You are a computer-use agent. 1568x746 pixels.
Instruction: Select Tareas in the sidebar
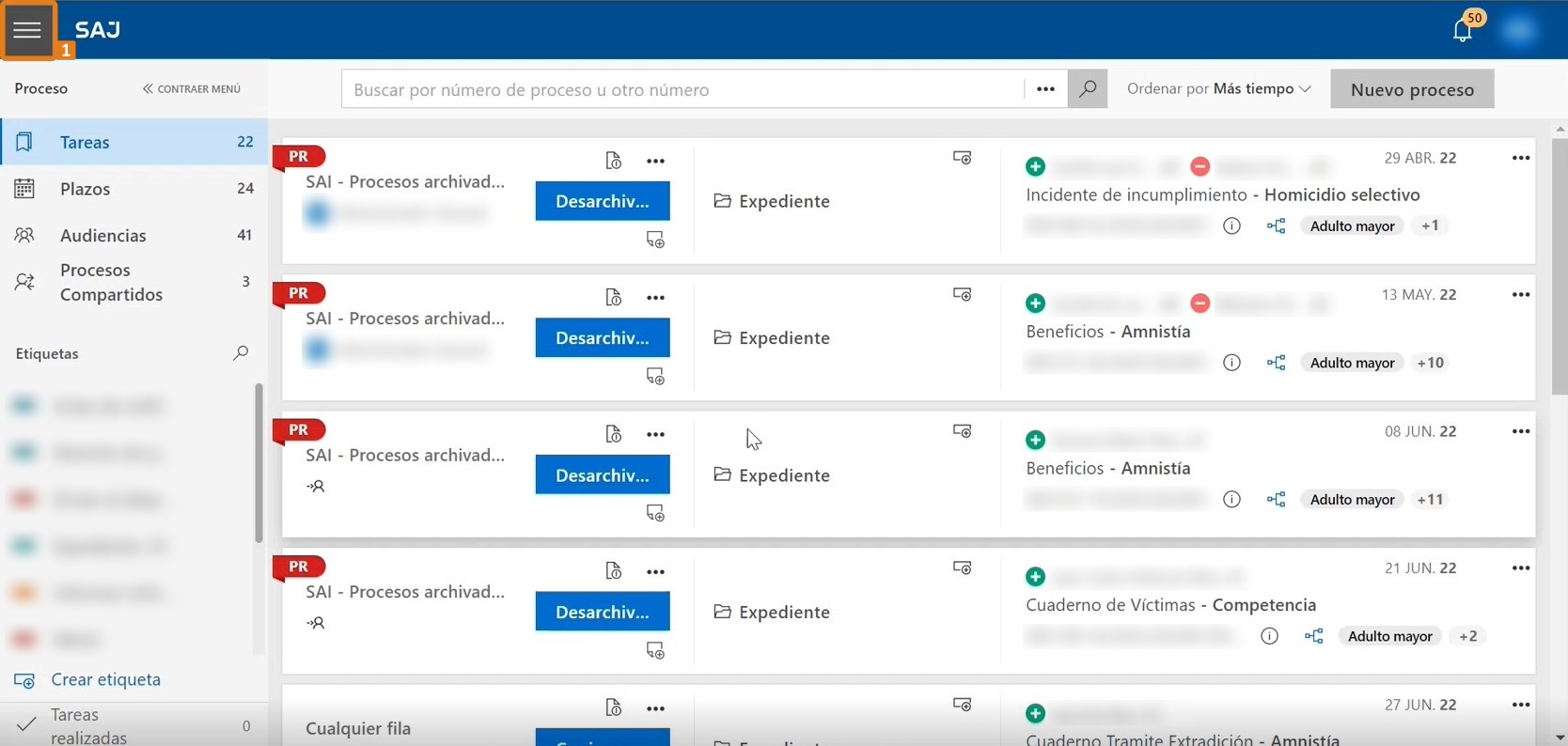point(133,142)
